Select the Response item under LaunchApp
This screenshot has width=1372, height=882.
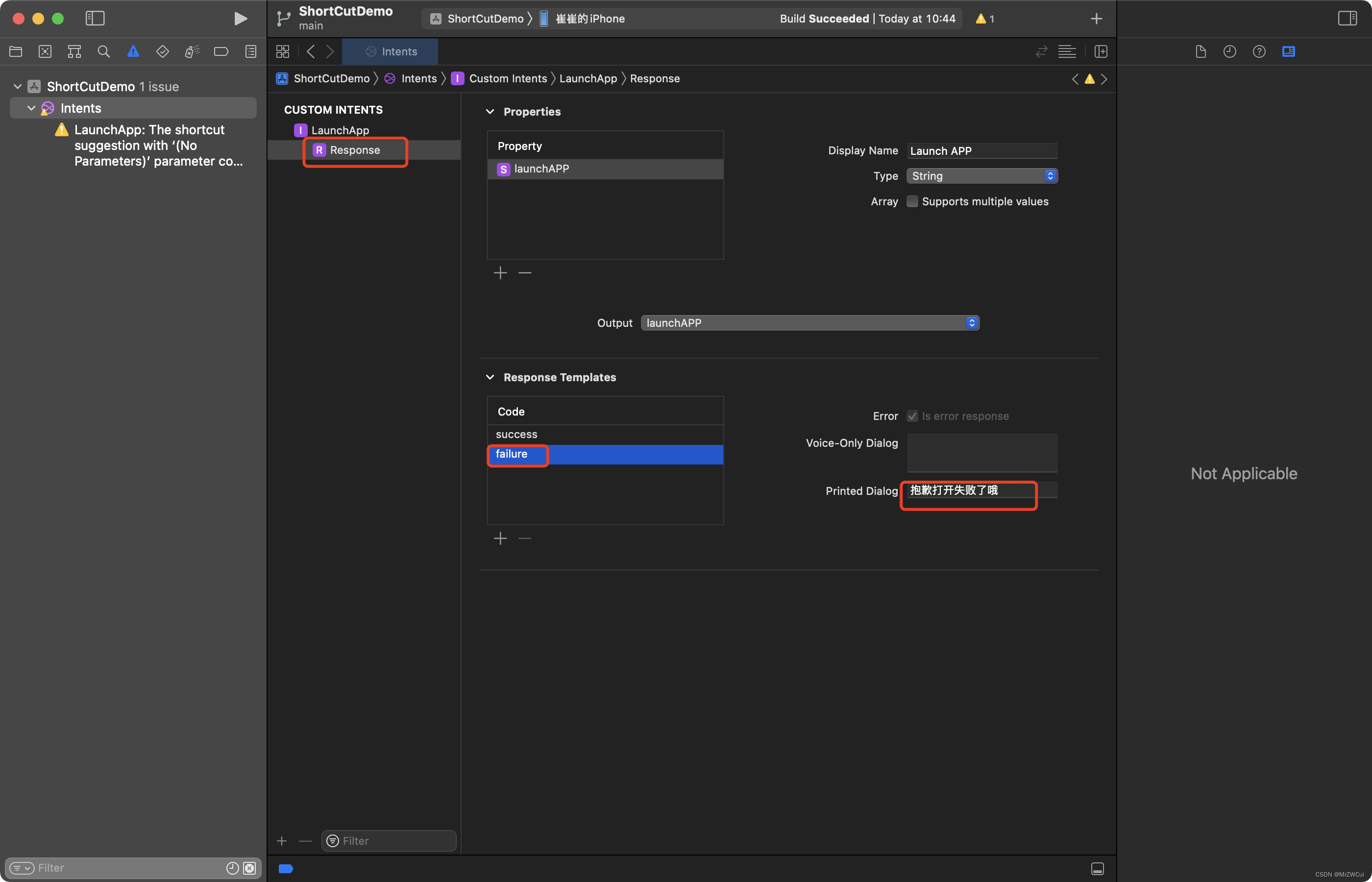click(364, 150)
